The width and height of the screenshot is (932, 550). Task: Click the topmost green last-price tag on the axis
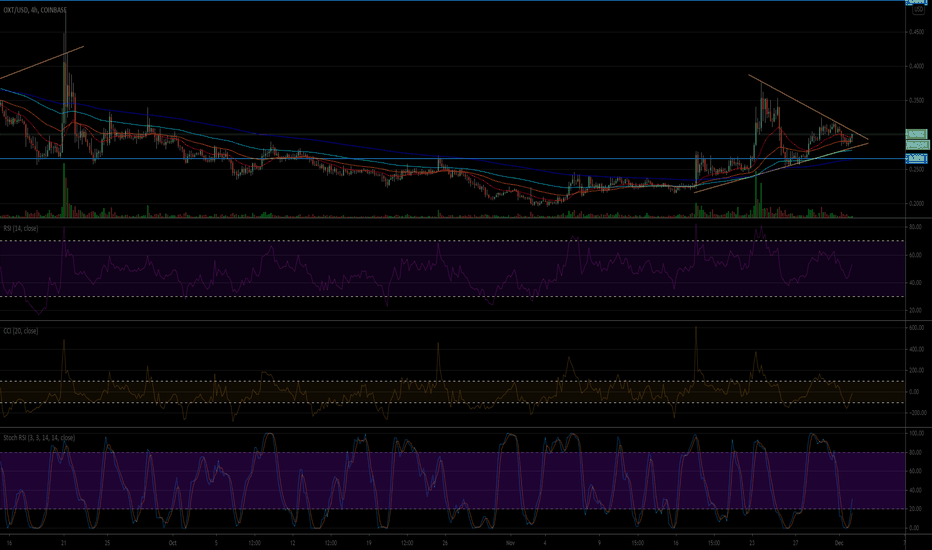pyautogui.click(x=916, y=134)
